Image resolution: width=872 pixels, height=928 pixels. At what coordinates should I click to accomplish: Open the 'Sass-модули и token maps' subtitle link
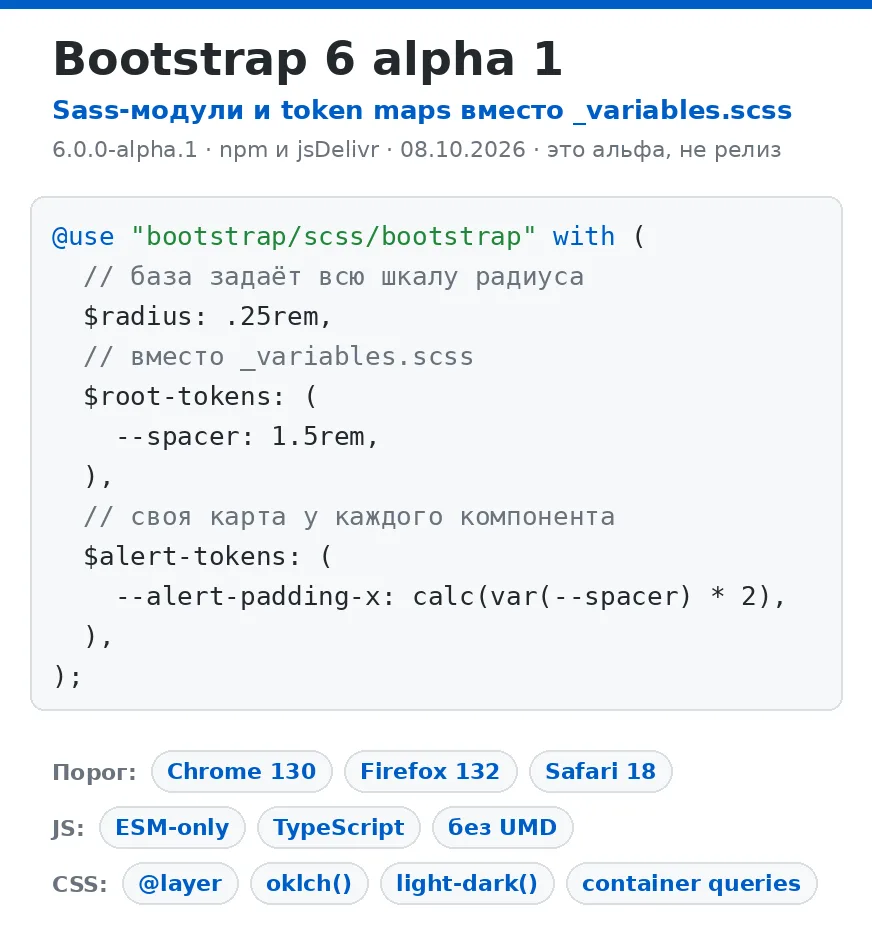[x=422, y=111]
